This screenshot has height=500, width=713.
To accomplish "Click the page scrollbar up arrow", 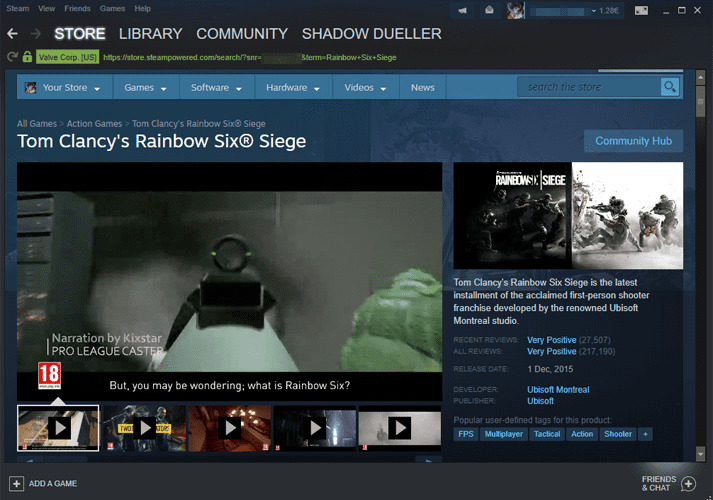I will (700, 76).
